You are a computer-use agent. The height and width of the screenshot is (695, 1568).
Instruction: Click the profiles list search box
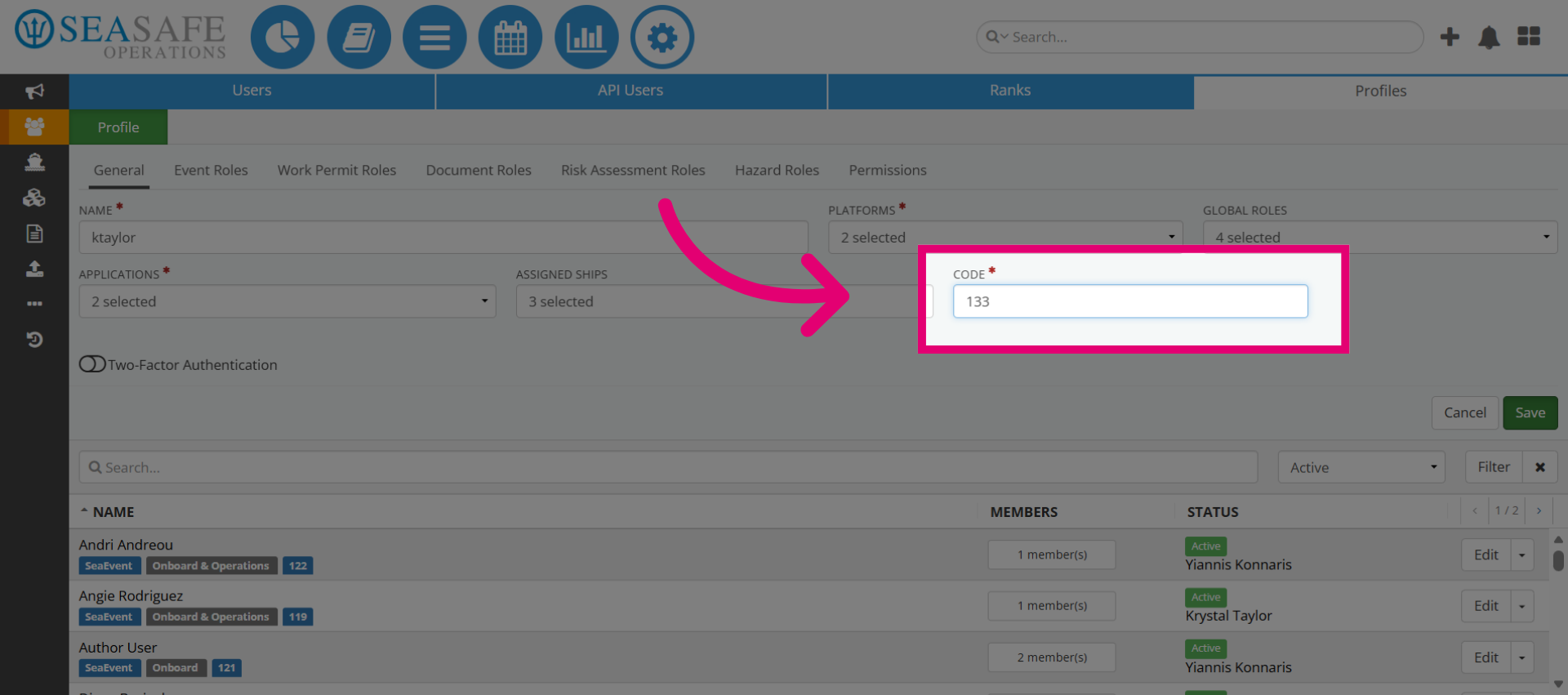point(668,467)
